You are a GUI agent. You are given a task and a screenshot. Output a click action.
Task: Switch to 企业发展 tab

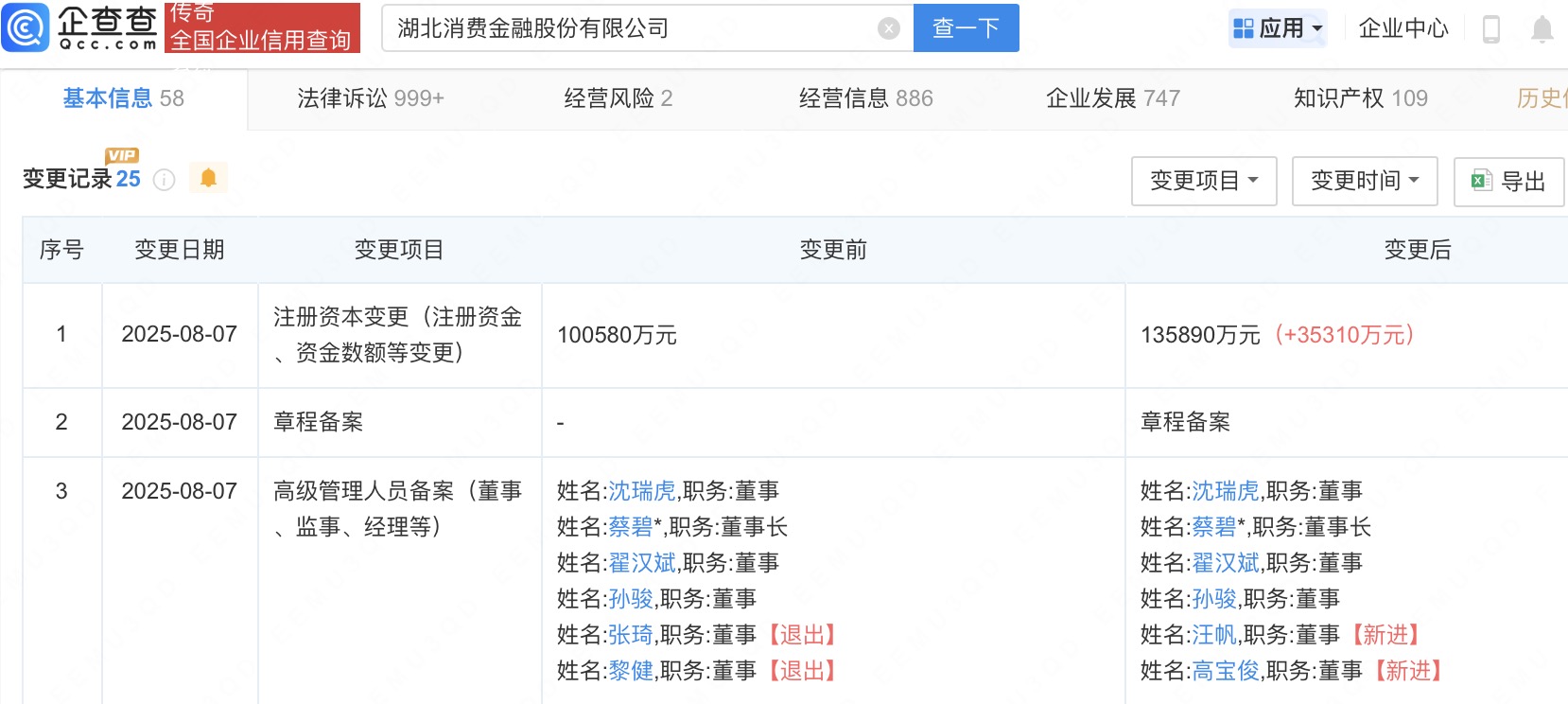point(1113,98)
